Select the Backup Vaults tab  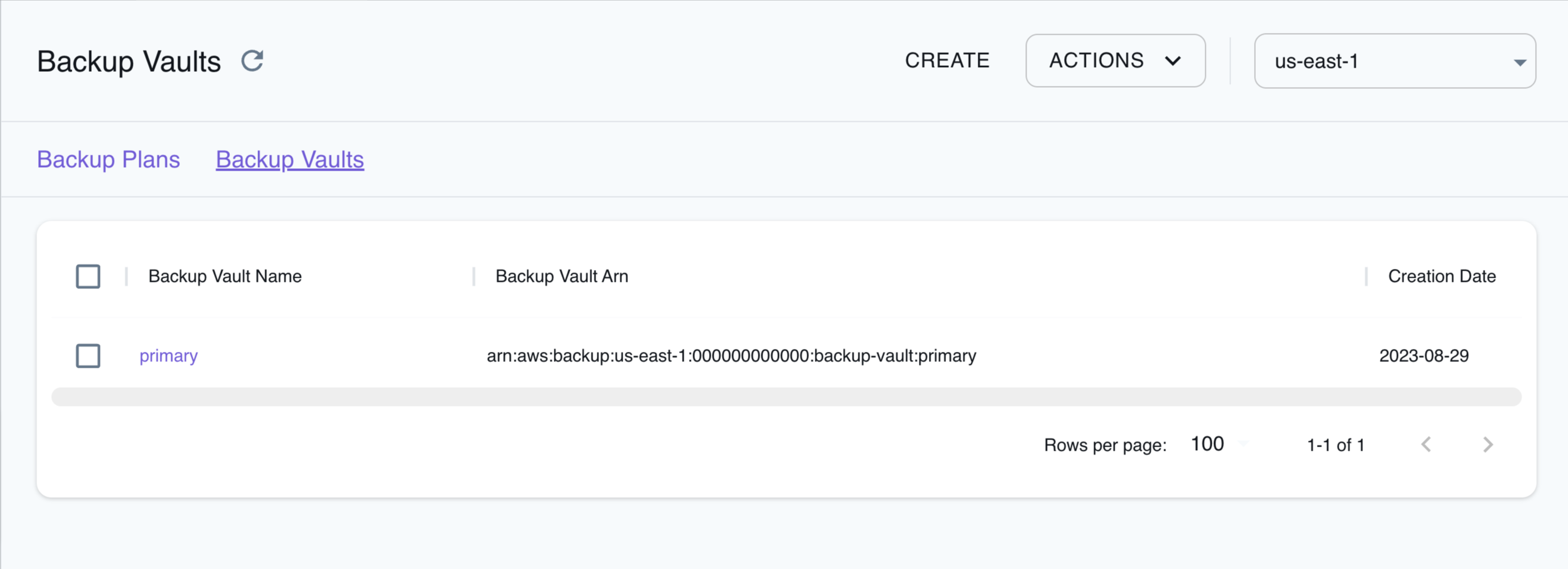(x=289, y=159)
